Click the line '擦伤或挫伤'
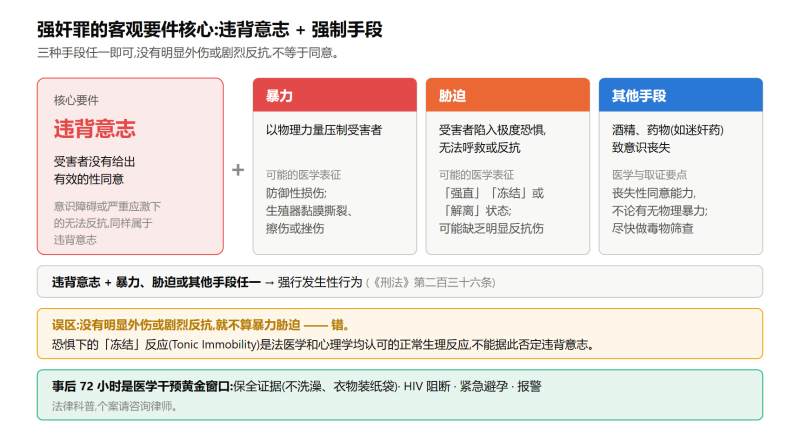 [294, 228]
